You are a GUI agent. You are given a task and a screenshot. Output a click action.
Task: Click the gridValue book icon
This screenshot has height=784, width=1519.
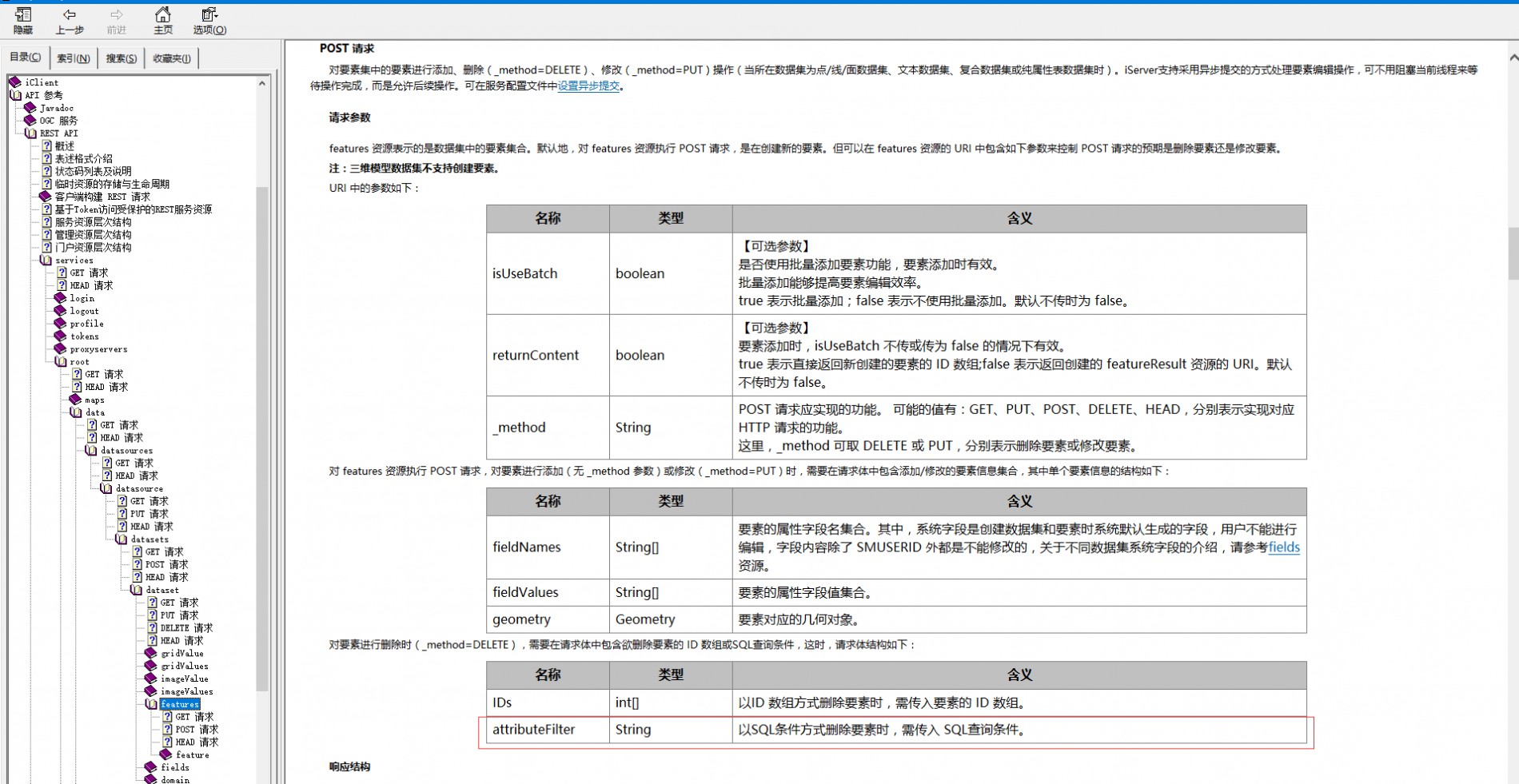pos(151,654)
